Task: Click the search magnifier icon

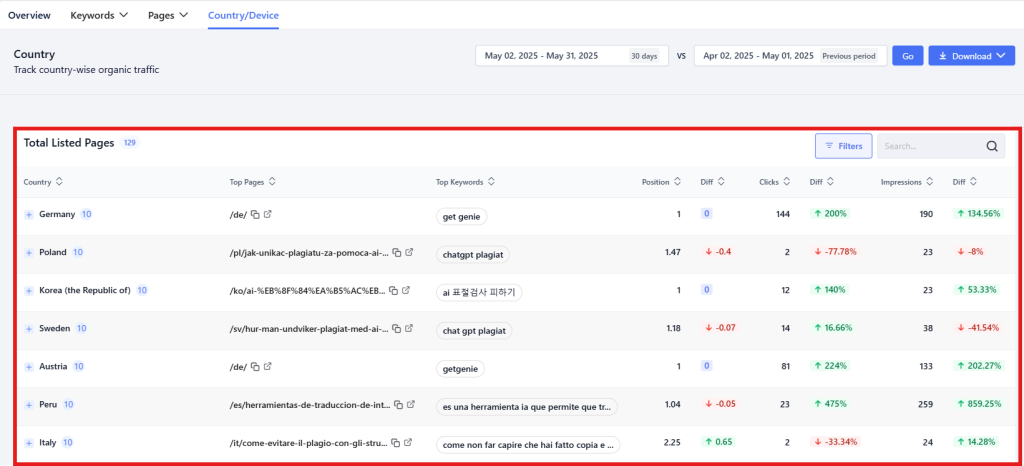Action: click(x=992, y=147)
